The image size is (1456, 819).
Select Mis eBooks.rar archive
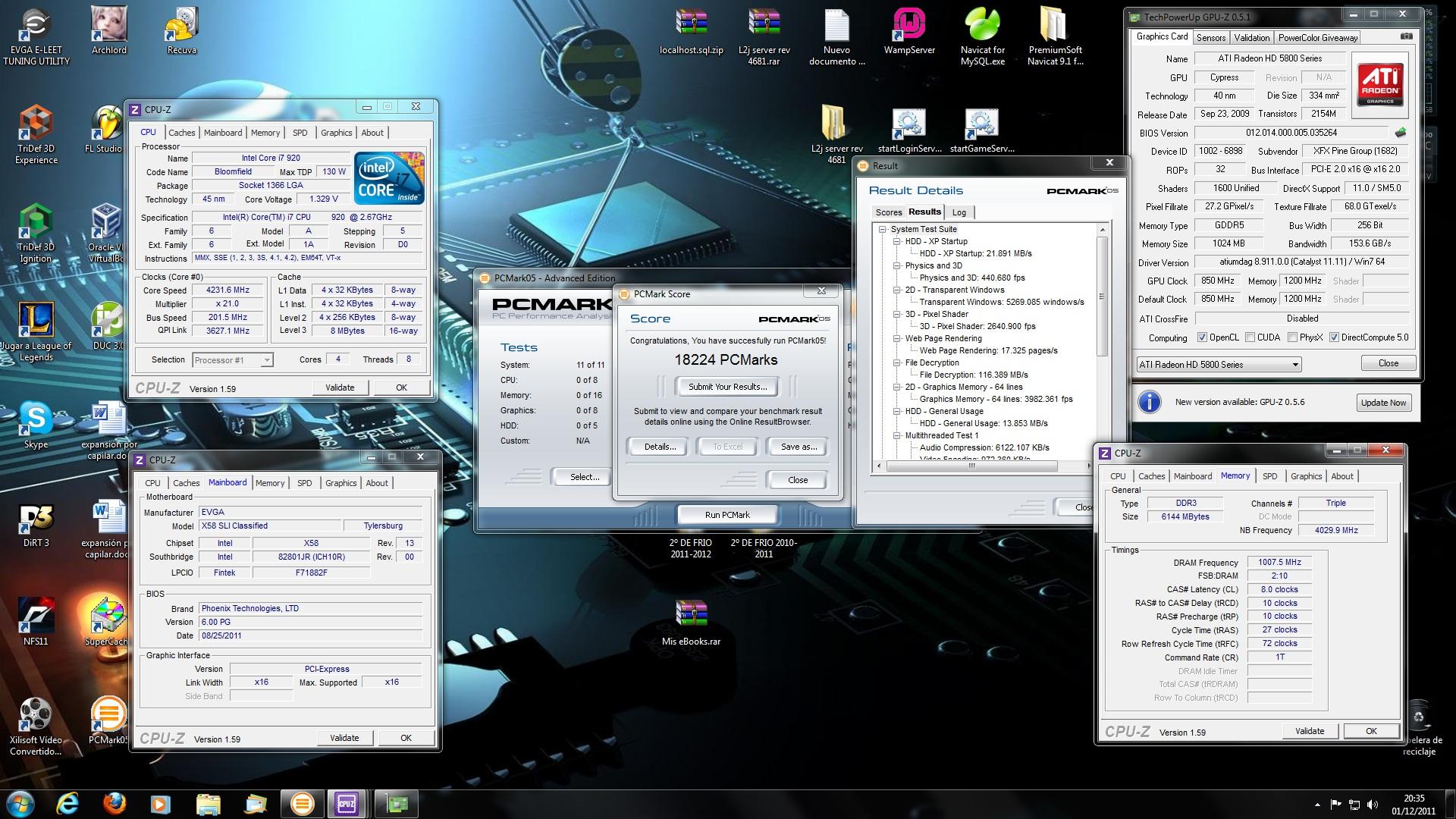(691, 622)
